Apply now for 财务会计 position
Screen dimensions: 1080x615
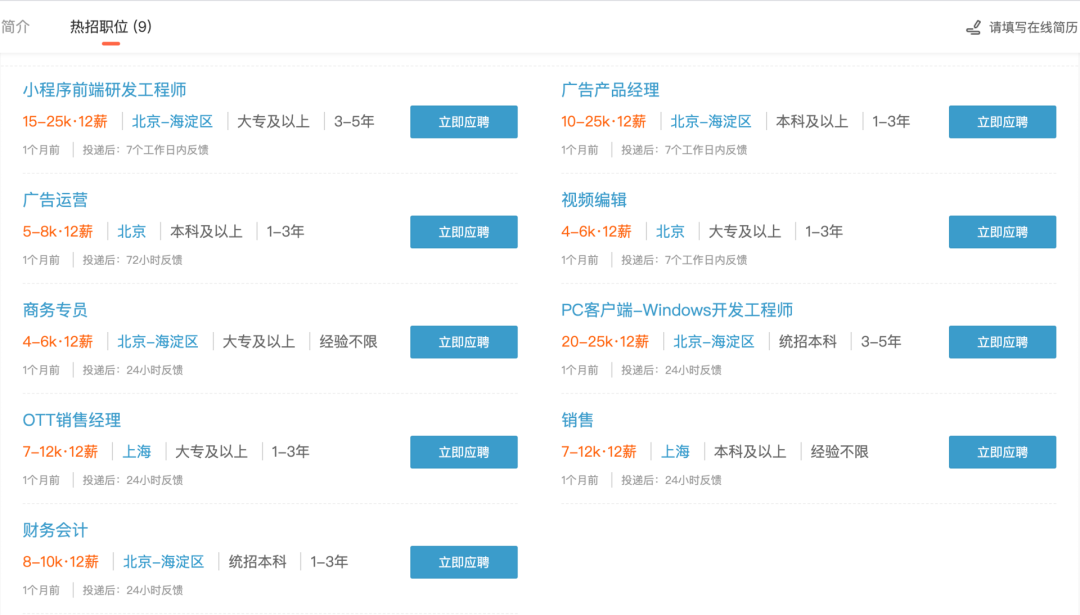(x=463, y=562)
